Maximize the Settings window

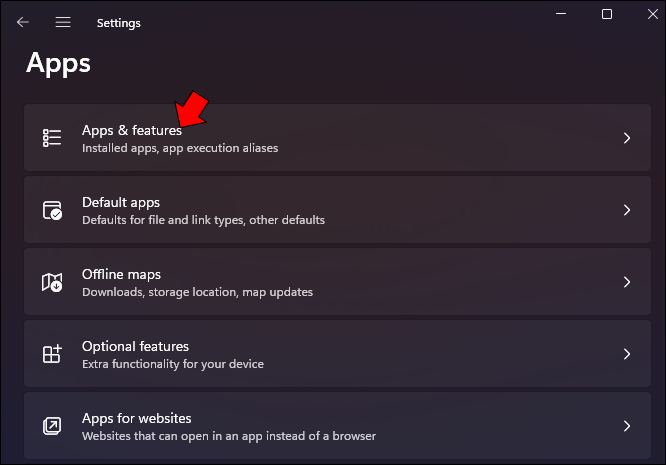607,14
